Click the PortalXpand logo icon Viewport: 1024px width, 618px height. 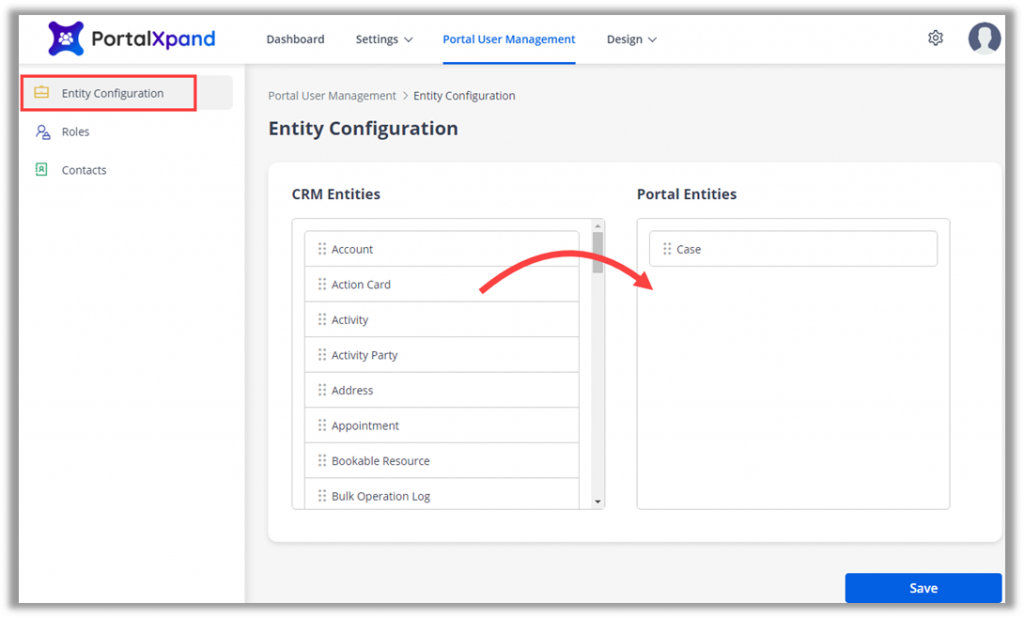(66, 39)
